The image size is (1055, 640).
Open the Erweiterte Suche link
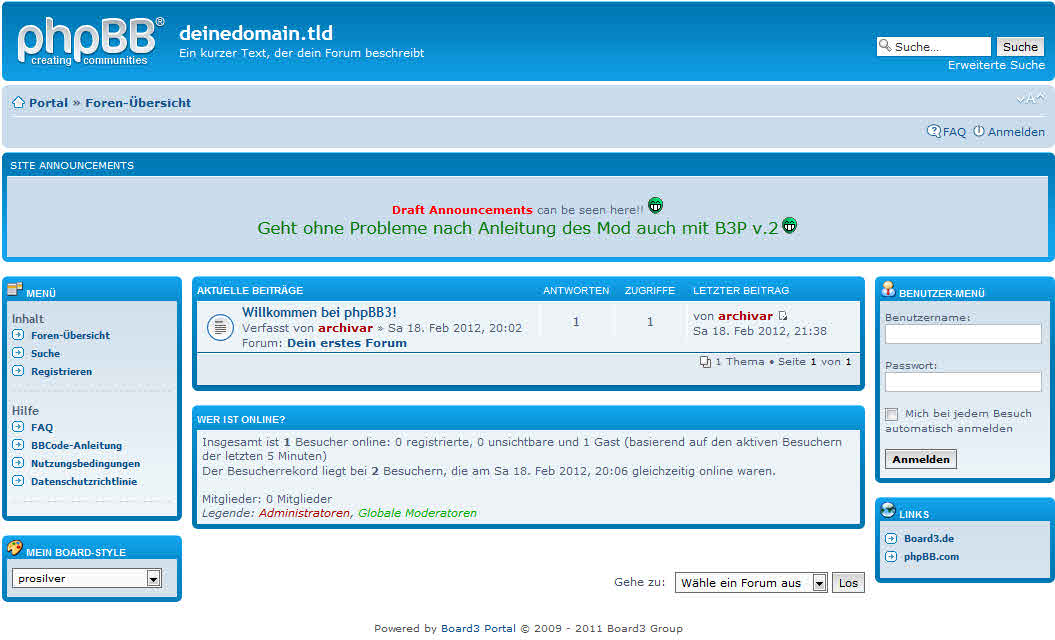pyautogui.click(x=996, y=65)
